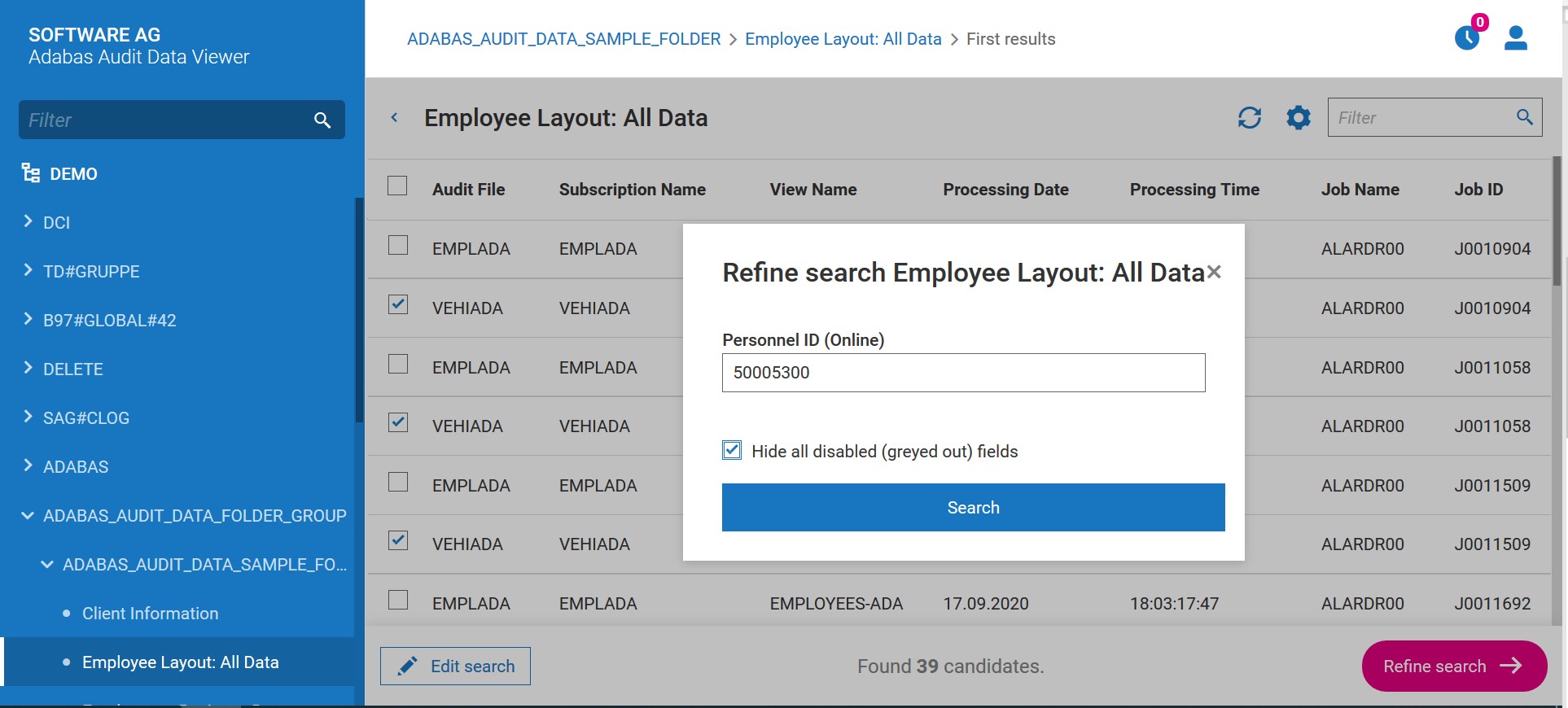Open Employee Layout: All Data breadcrumb
1568x708 pixels.
pyautogui.click(x=843, y=39)
